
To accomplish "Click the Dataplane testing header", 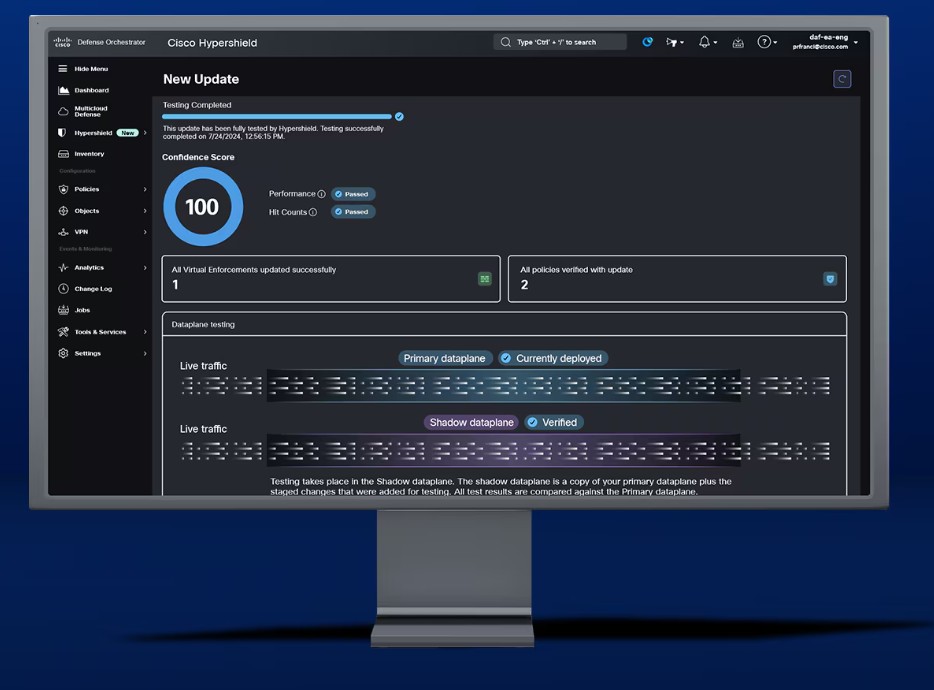I will pos(203,325).
